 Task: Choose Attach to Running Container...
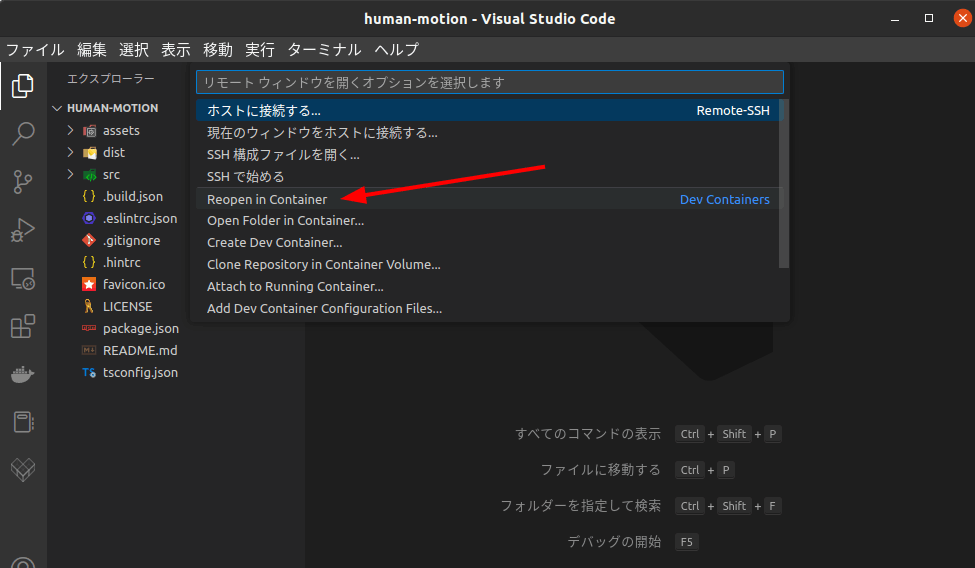coord(489,287)
